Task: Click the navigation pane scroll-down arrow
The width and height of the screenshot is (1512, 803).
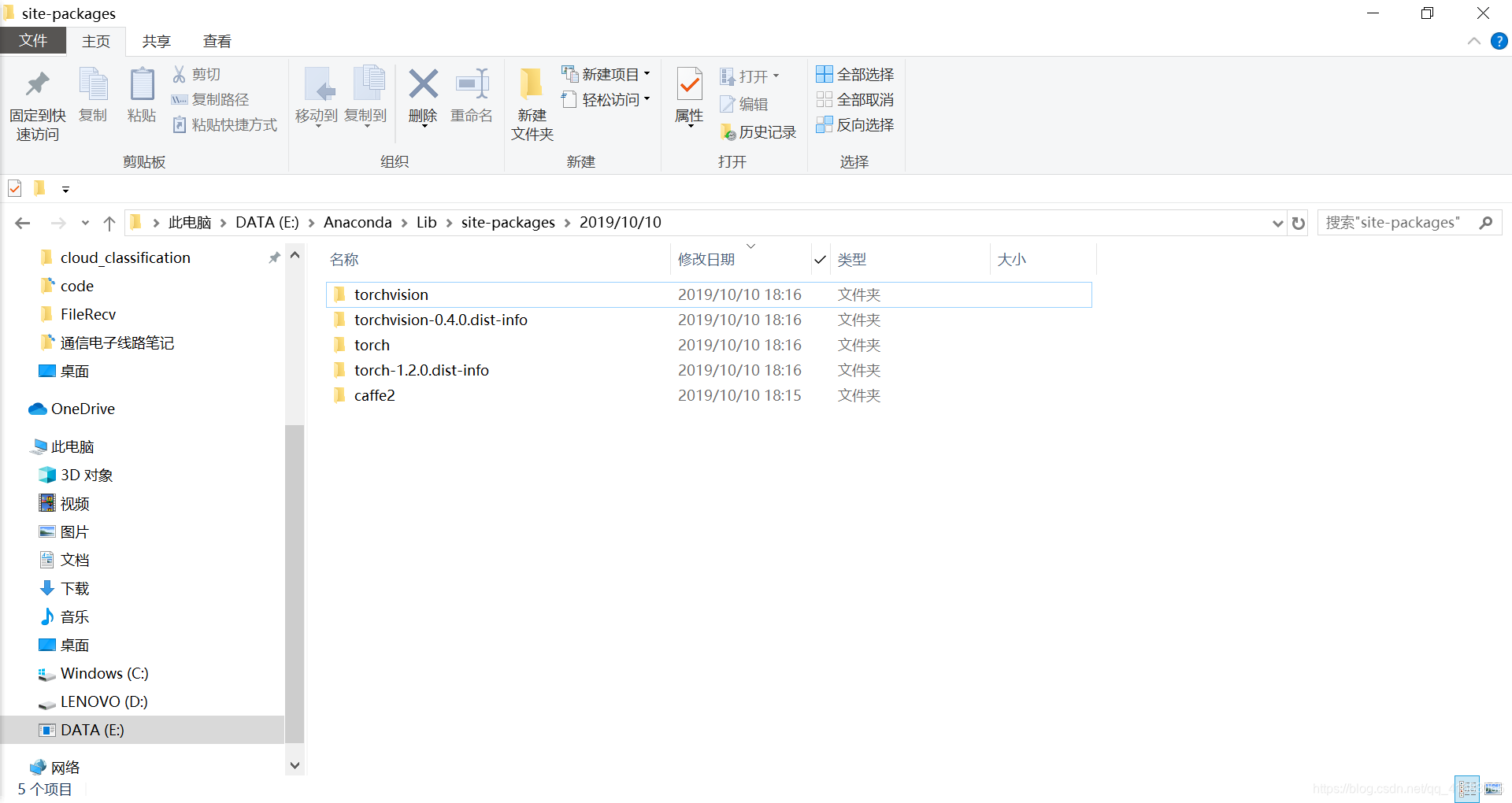Action: (295, 765)
